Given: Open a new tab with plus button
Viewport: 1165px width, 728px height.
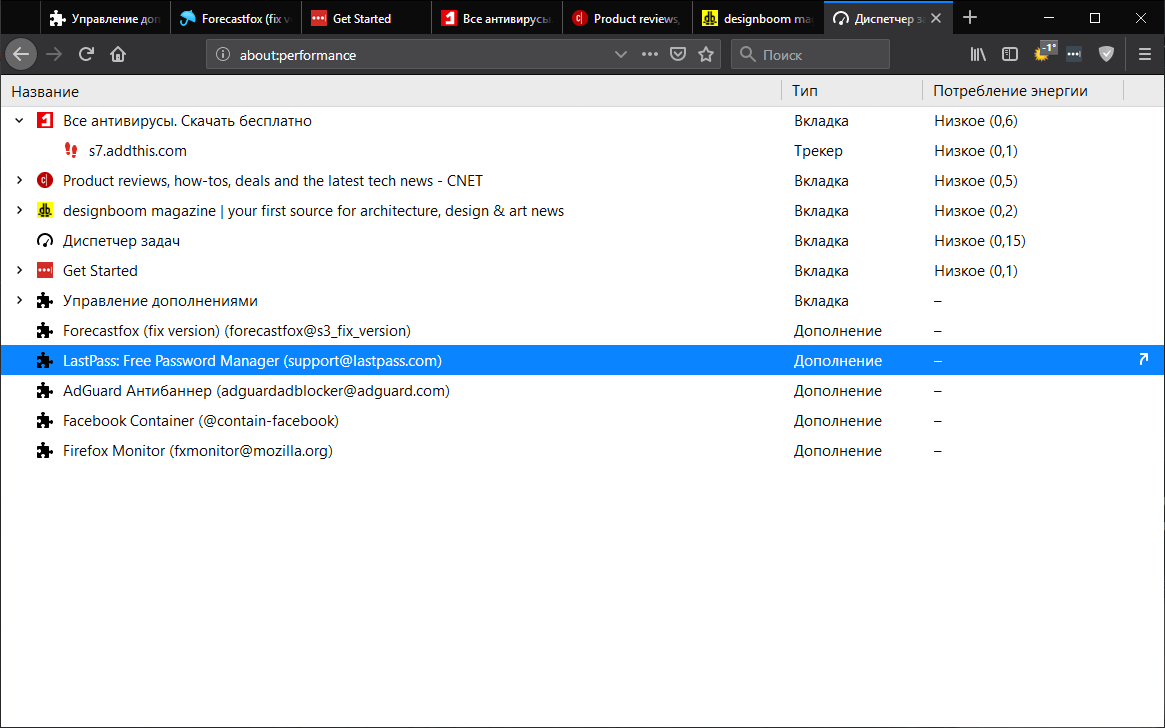Looking at the screenshot, I should (x=970, y=18).
